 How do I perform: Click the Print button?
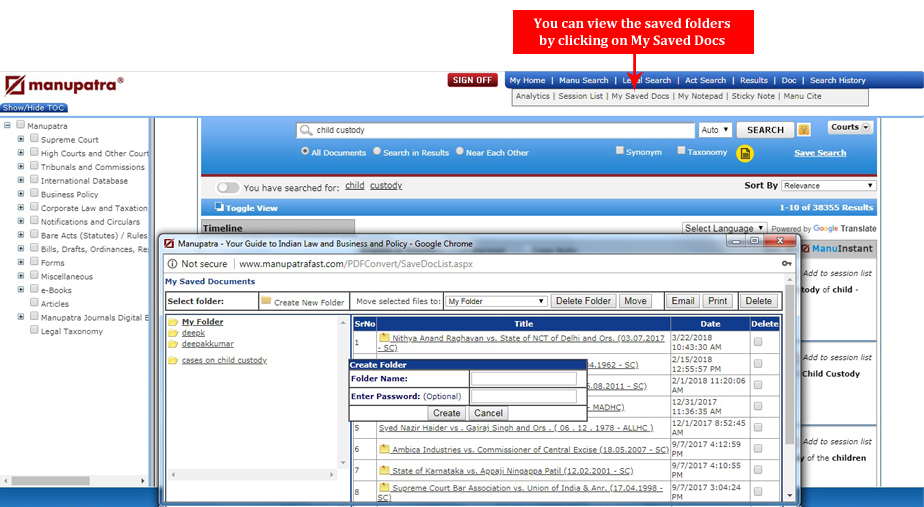(x=717, y=301)
